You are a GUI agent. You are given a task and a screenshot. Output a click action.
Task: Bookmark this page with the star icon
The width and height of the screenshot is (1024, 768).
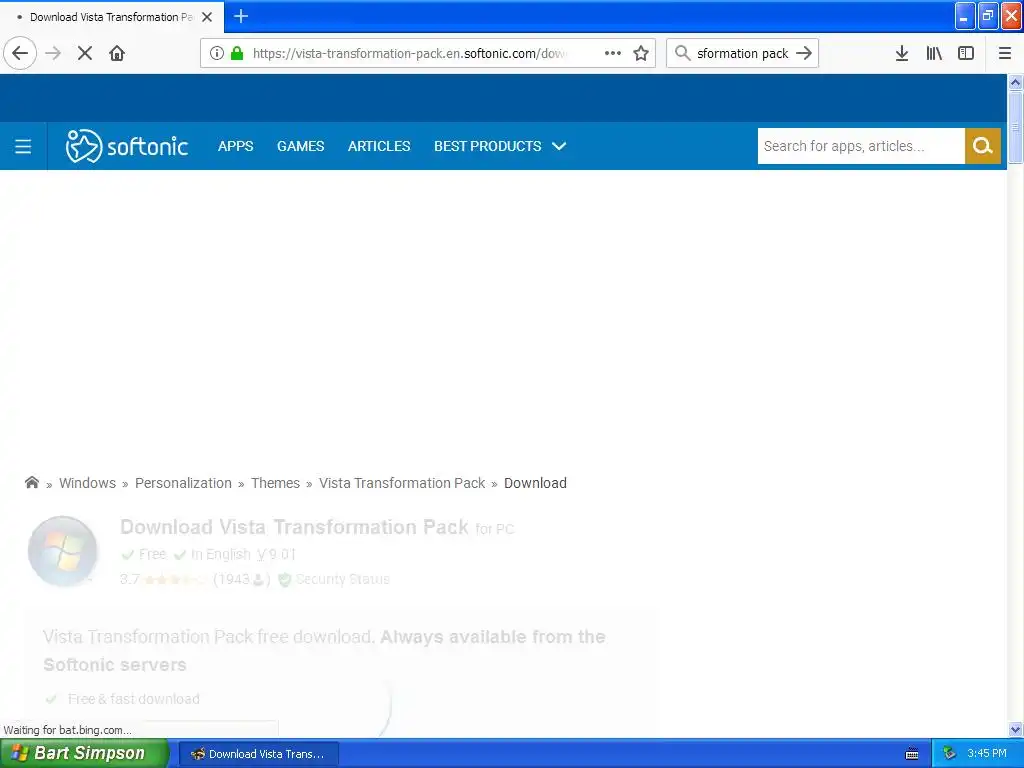[x=641, y=53]
